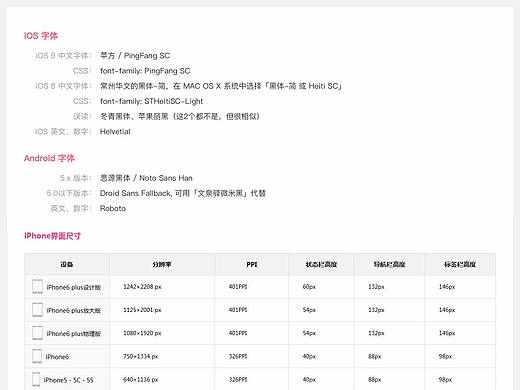The width and height of the screenshot is (520, 390).
Task: Click the Droid Sans Fallback line
Action: (x=183, y=193)
